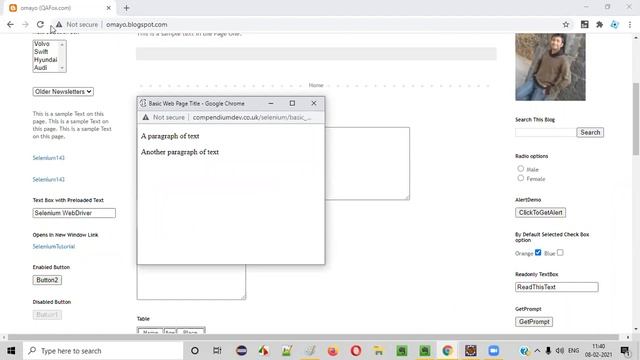
Task: Open the Older Newsletters dropdown
Action: pyautogui.click(x=63, y=92)
